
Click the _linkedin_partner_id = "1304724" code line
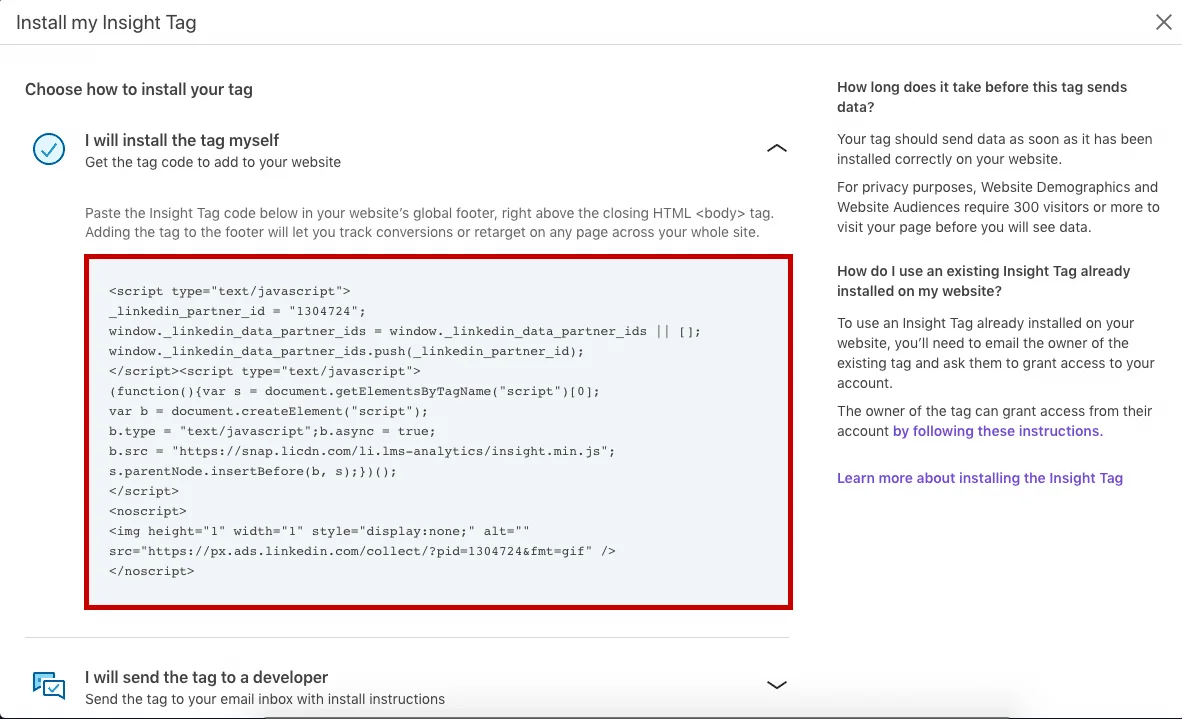[x=237, y=311]
